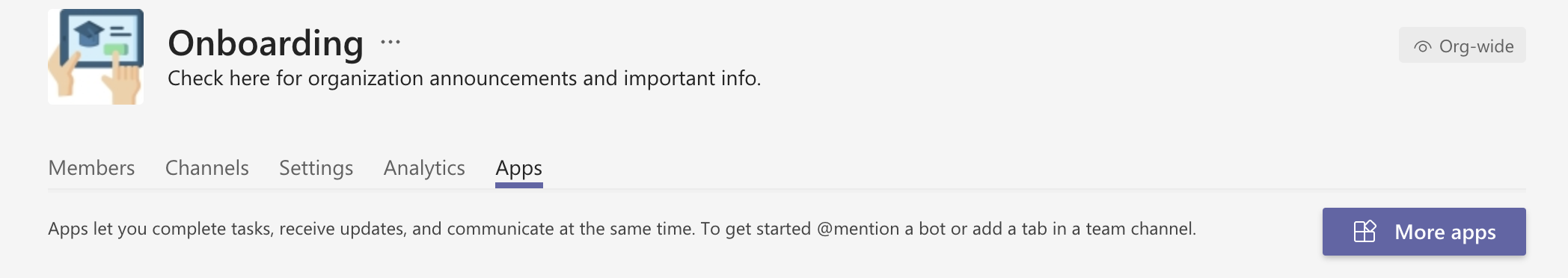Screen dimensions: 1568x278
Task: Click the Onboarding team avatar picture
Action: (x=96, y=57)
